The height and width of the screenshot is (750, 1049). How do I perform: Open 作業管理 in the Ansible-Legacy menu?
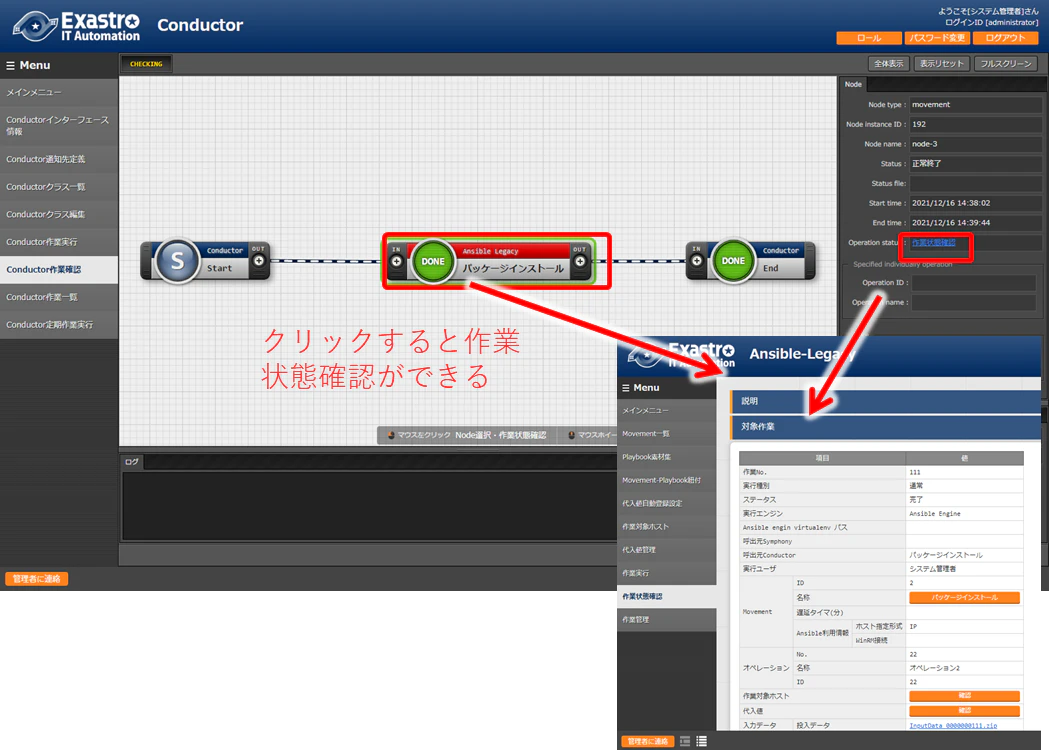click(x=666, y=620)
